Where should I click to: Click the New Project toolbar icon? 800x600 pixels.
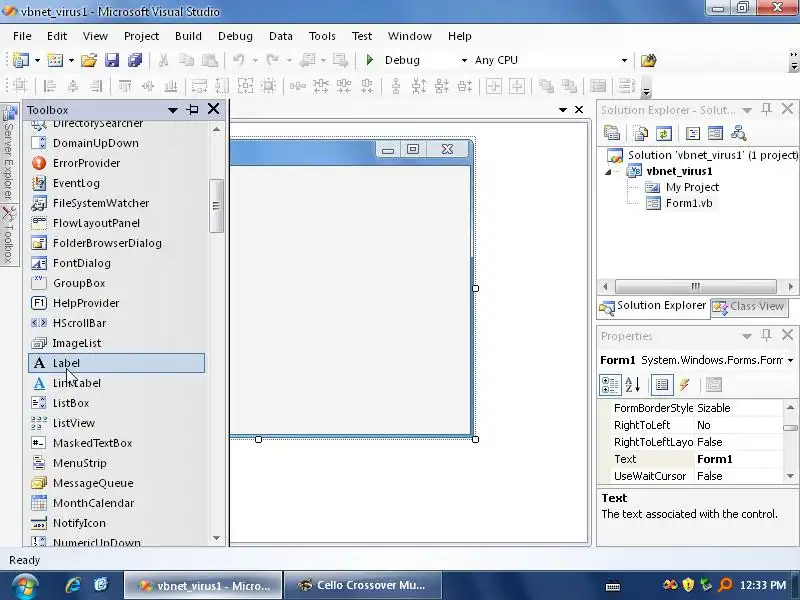click(x=20, y=60)
